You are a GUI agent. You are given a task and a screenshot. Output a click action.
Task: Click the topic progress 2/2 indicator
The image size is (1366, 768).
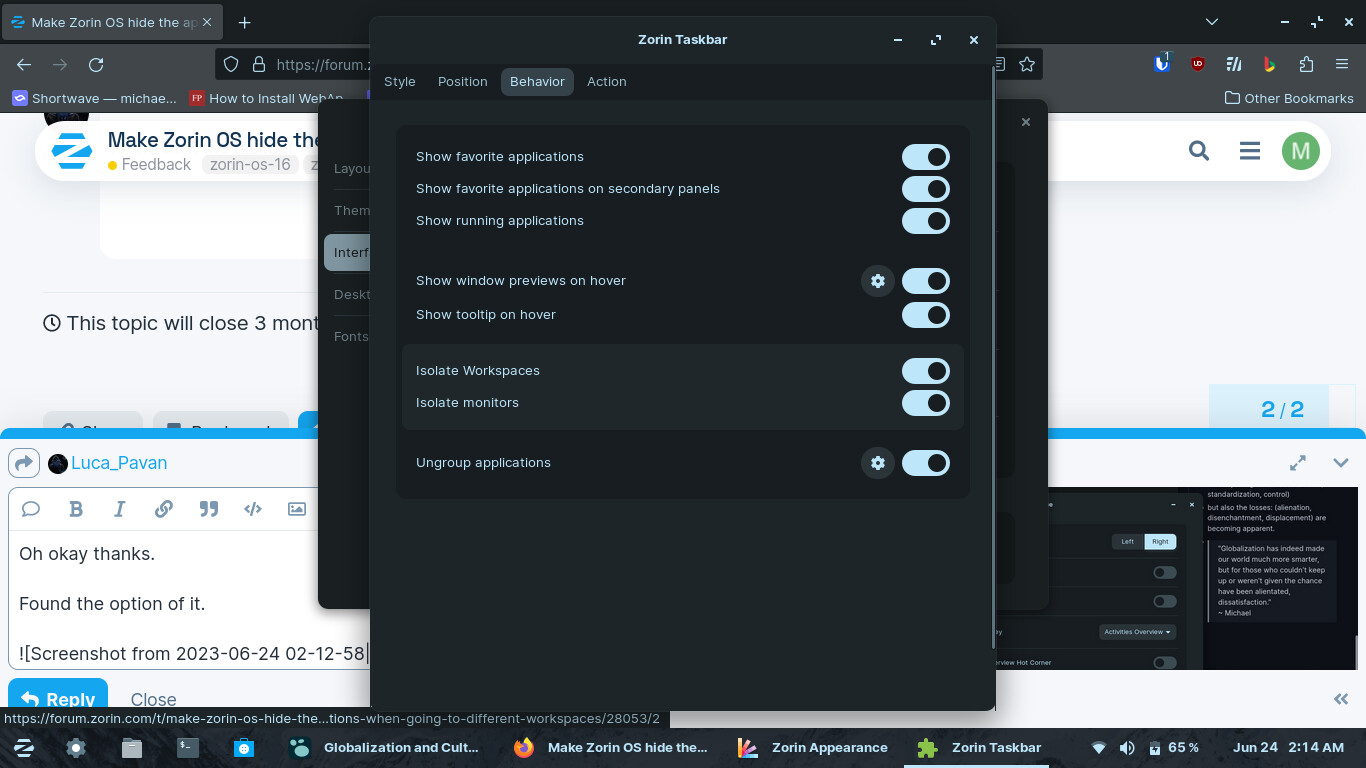tap(1282, 409)
